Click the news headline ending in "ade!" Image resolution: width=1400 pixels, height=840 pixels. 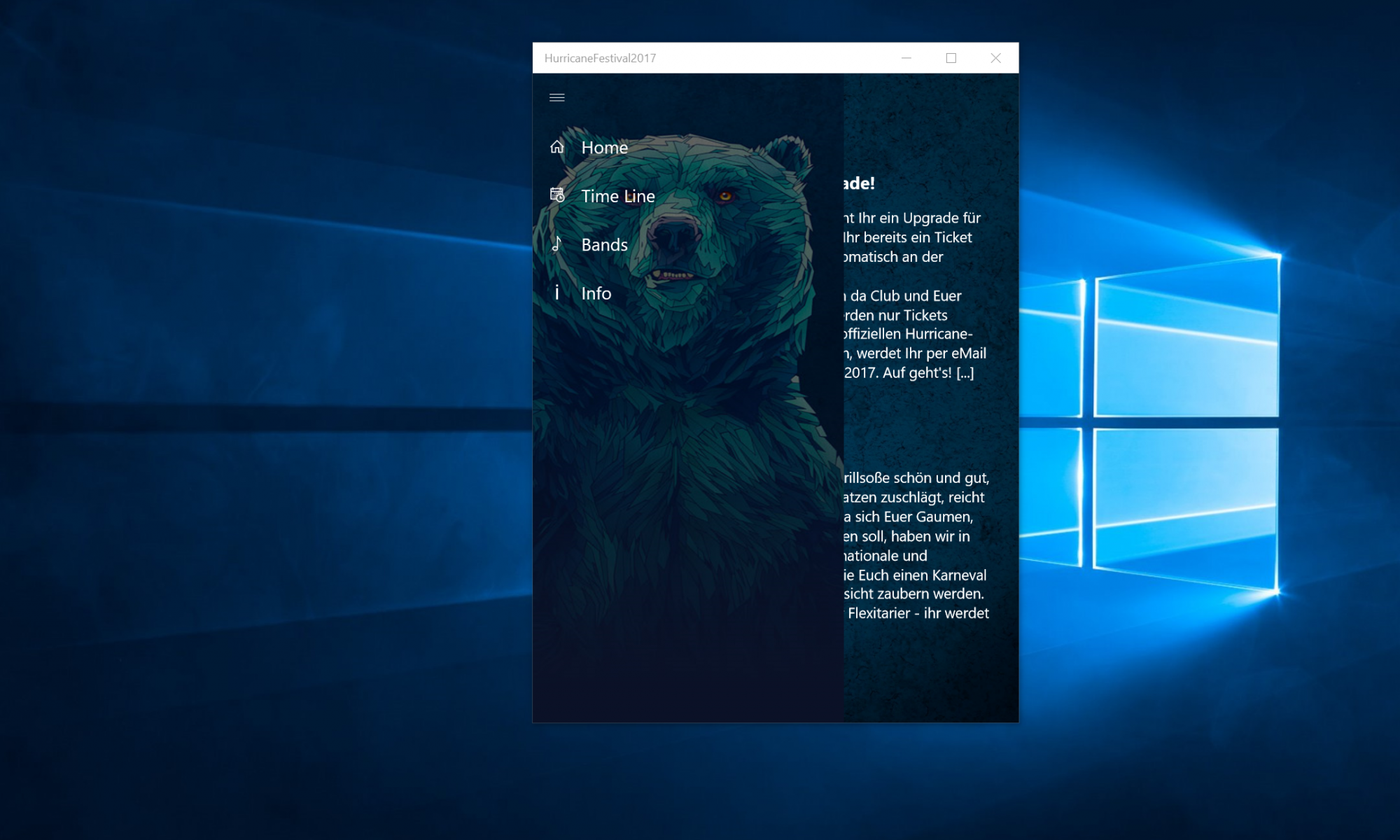pos(860,183)
